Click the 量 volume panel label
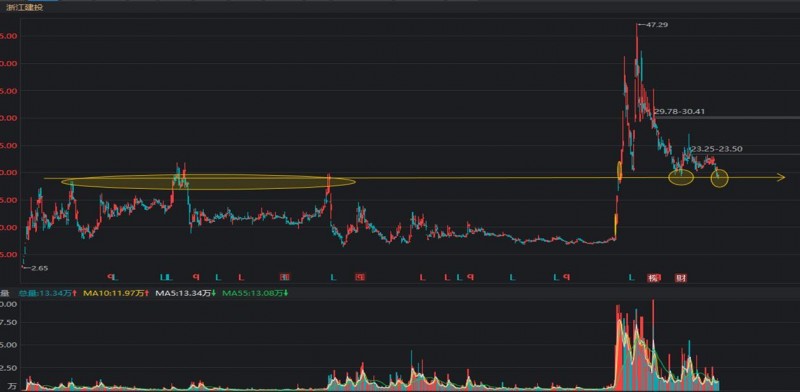800x392 pixels. click(5, 293)
